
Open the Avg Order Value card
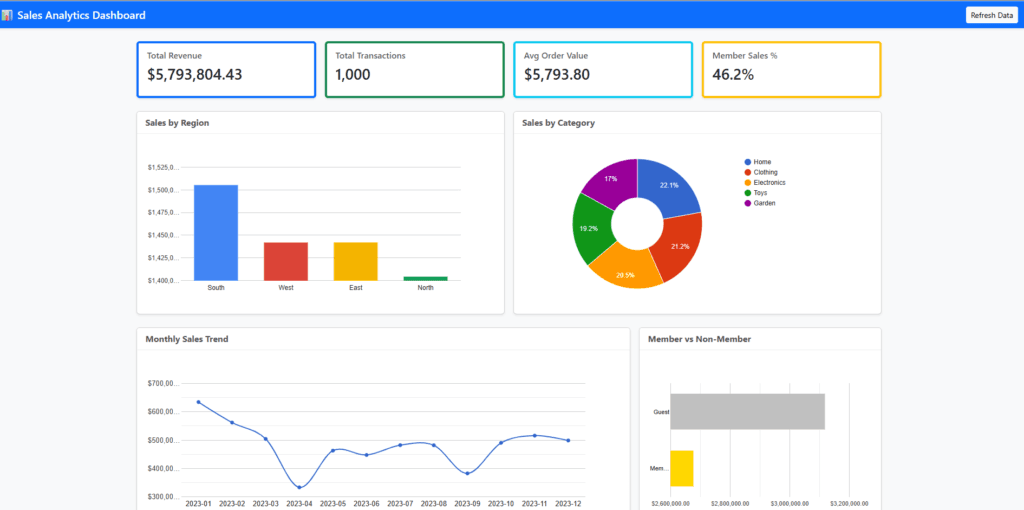[603, 69]
